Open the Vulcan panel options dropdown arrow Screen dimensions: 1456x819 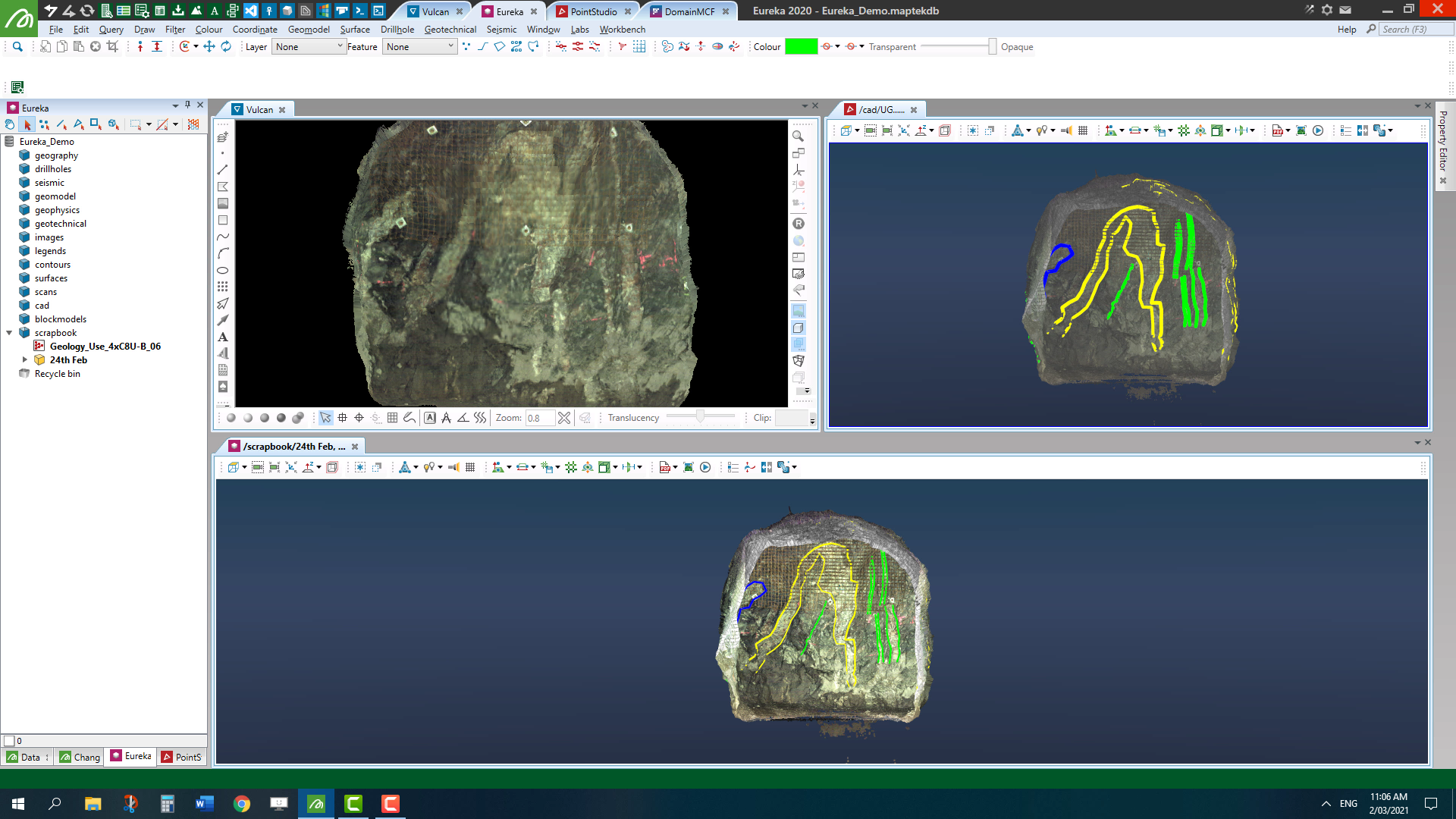point(805,106)
